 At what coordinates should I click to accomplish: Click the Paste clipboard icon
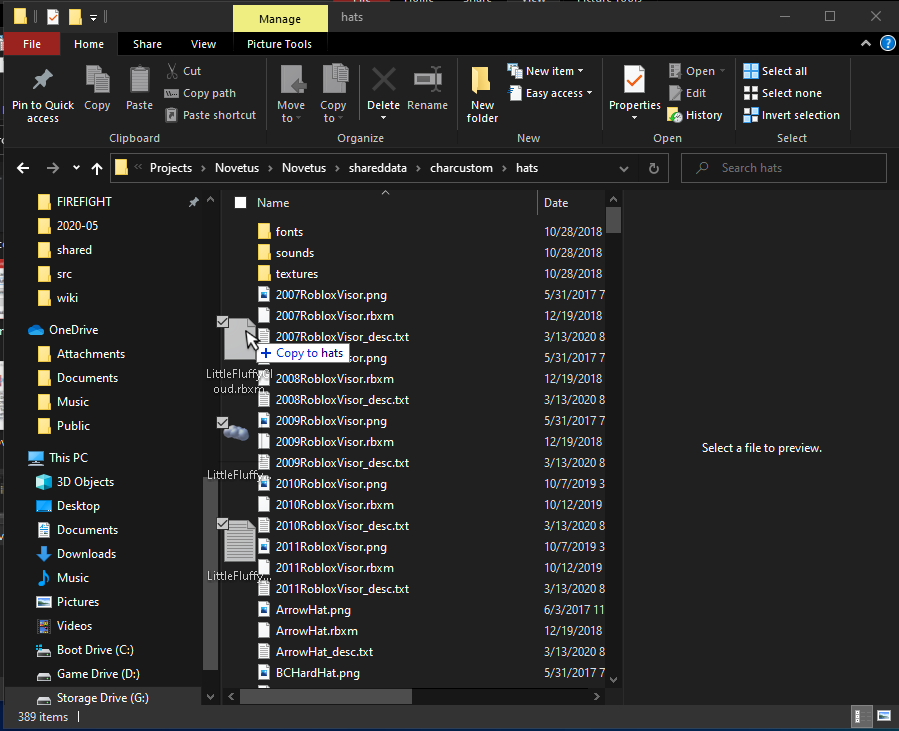tap(139, 80)
